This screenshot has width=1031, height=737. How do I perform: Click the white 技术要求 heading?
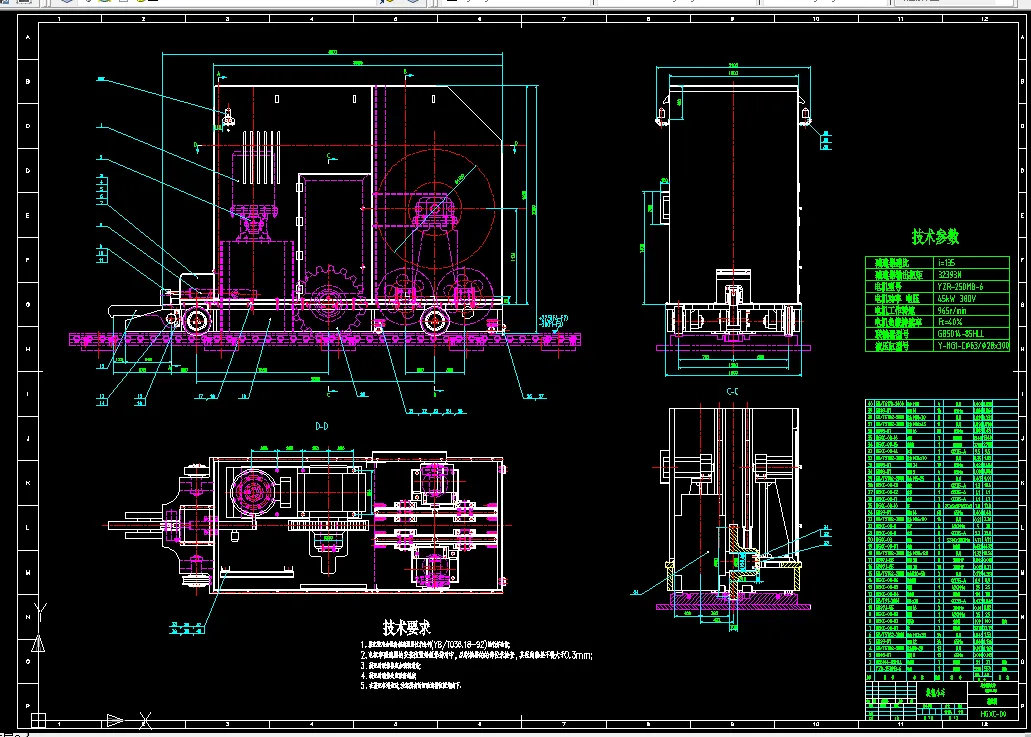(x=407, y=627)
